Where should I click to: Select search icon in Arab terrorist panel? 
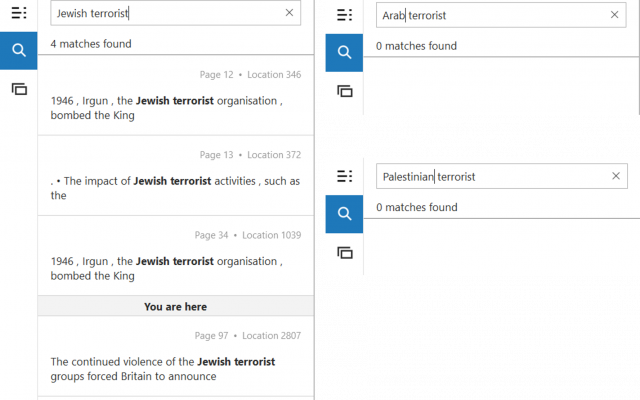(x=344, y=53)
